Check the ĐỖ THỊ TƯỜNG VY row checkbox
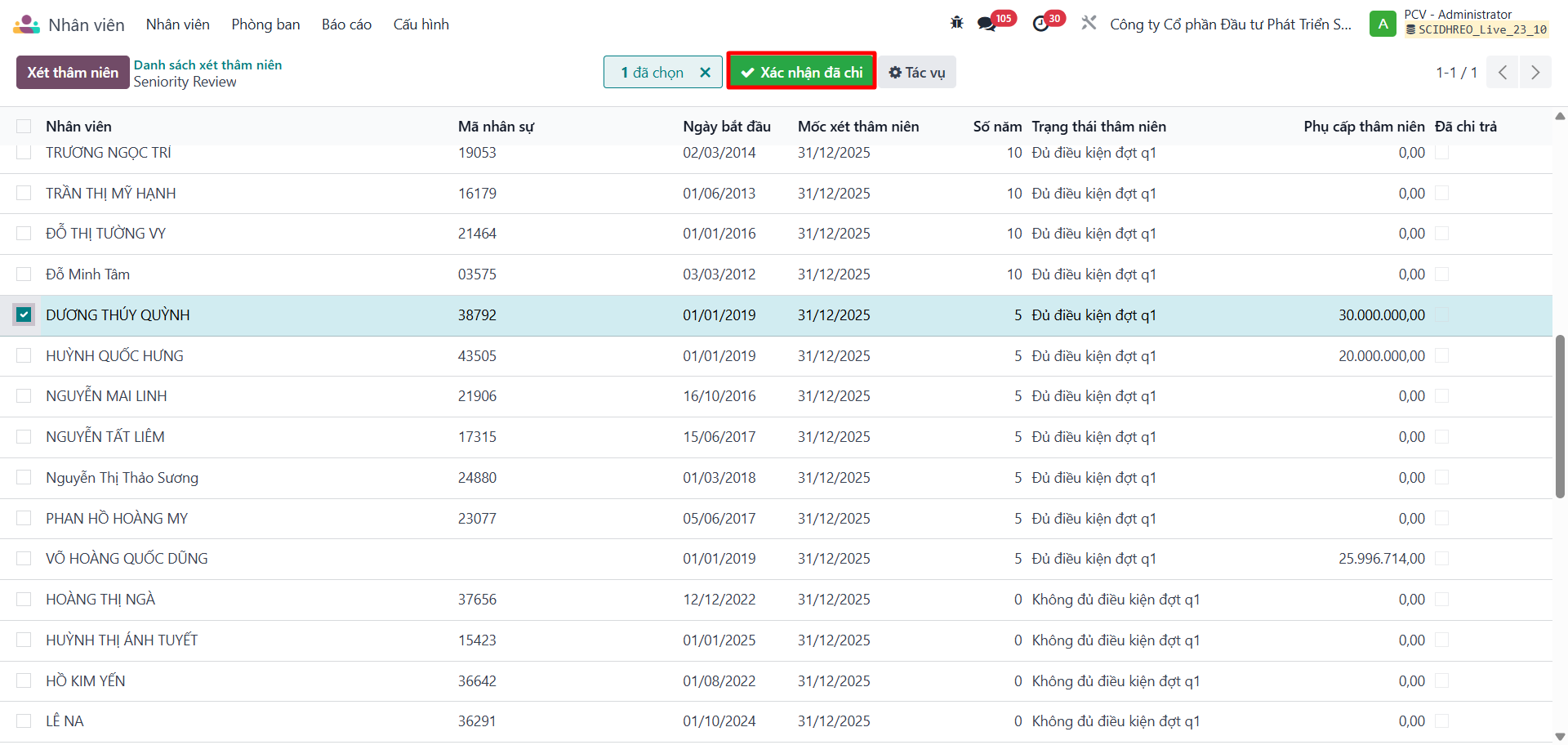 pos(24,234)
